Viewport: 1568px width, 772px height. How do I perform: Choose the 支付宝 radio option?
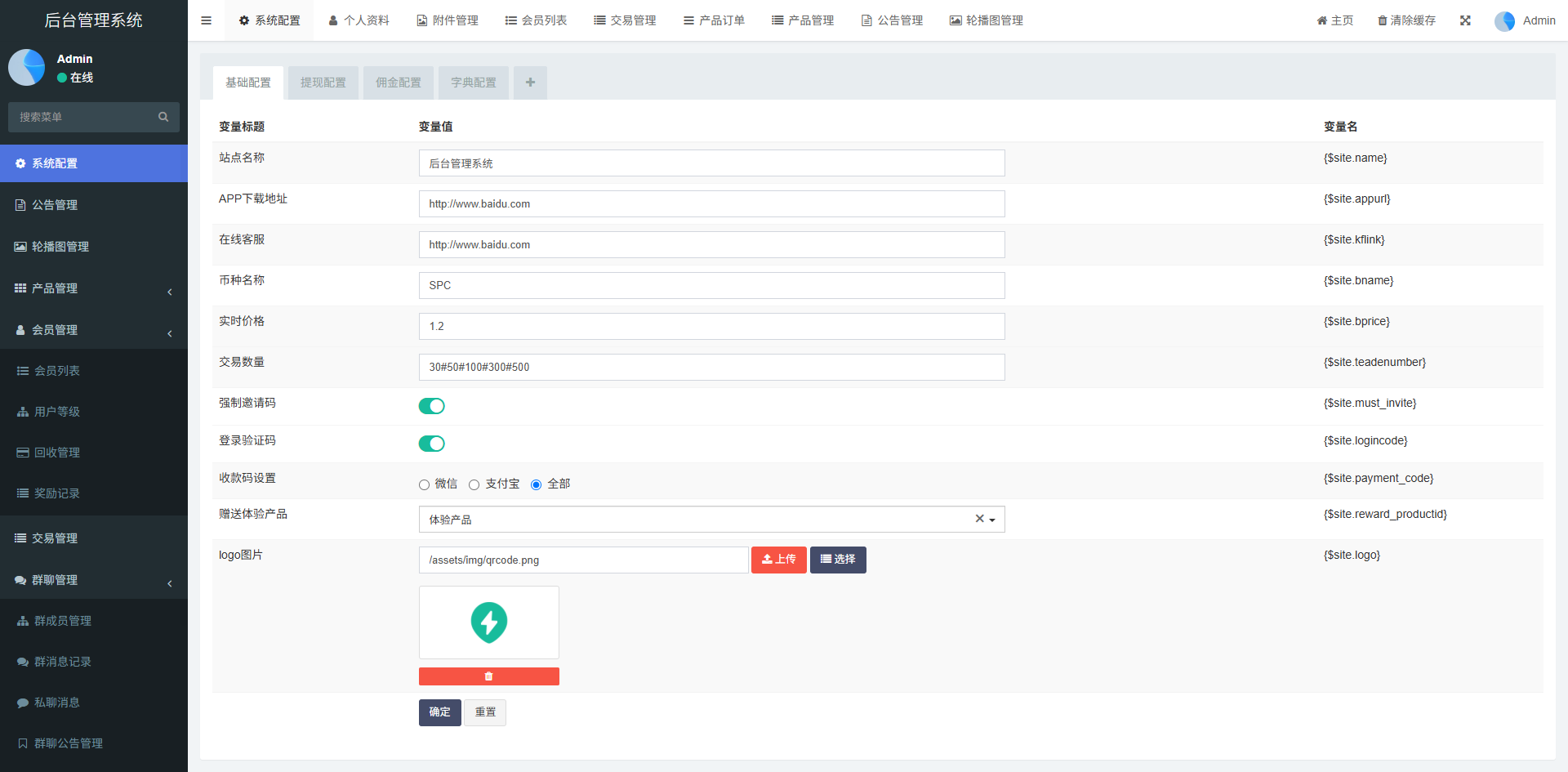[x=474, y=484]
